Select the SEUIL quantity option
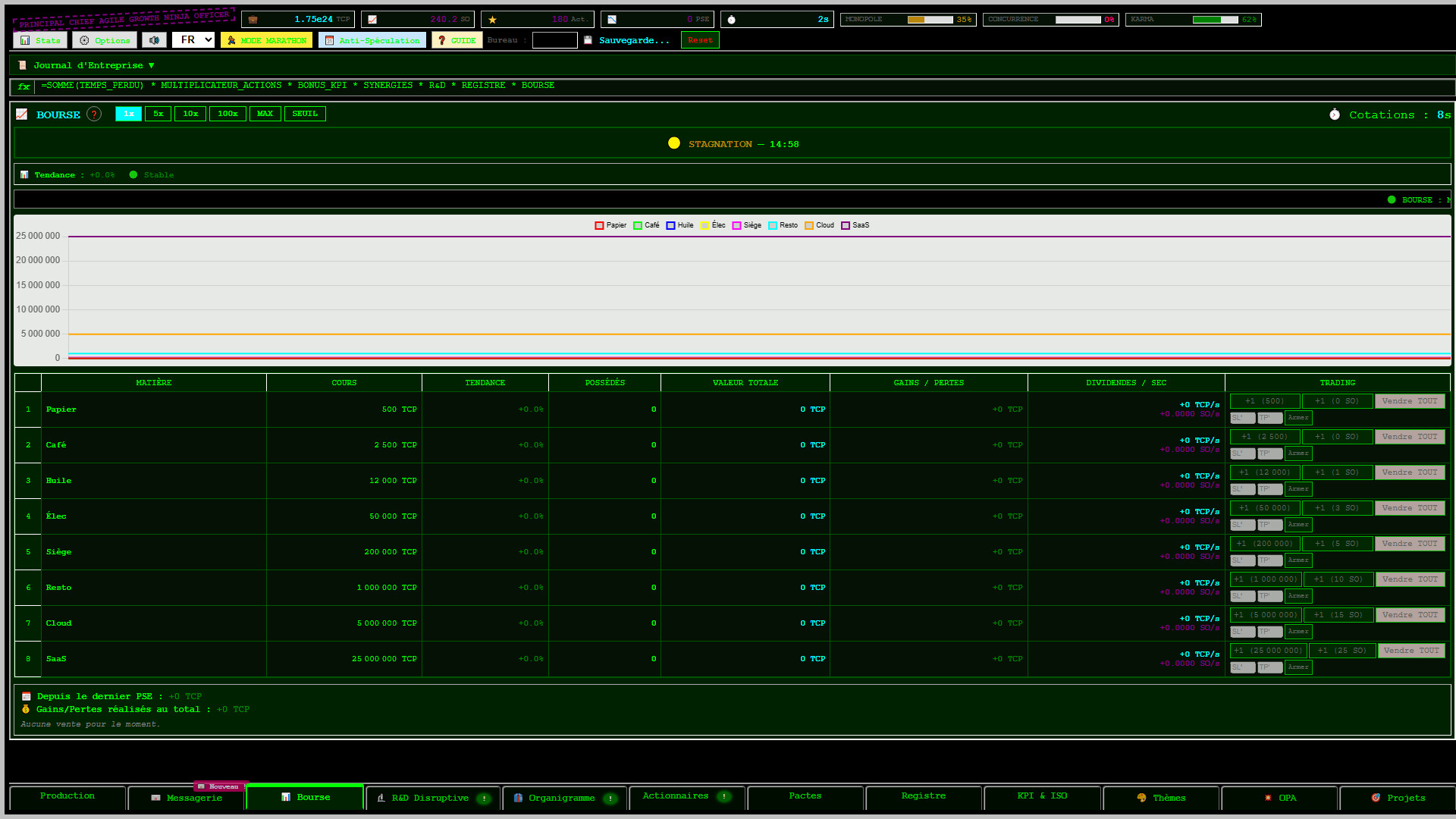This screenshot has height=819, width=1456. [x=305, y=114]
